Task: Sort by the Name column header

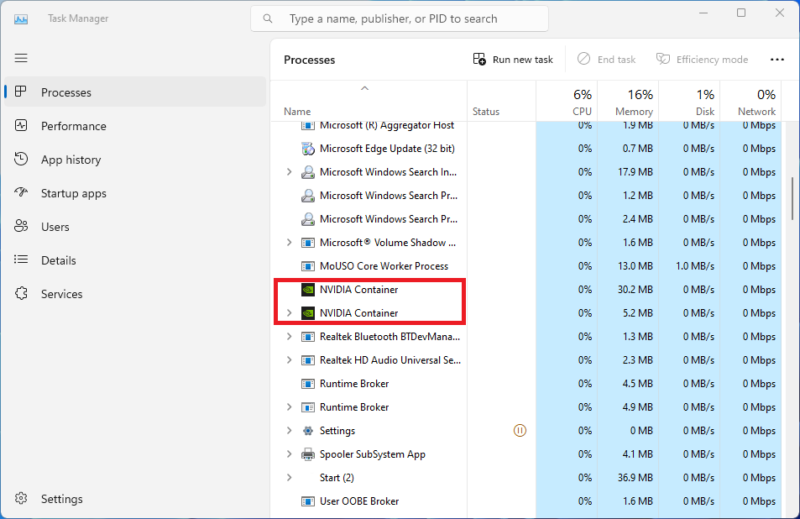Action: [x=369, y=101]
